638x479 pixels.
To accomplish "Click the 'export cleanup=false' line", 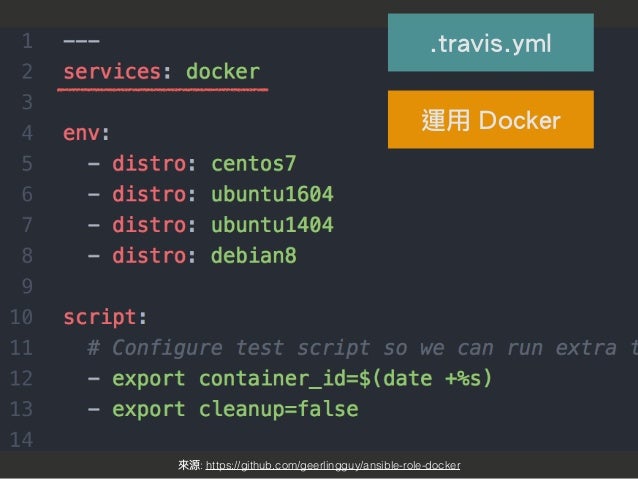I will click(236, 409).
